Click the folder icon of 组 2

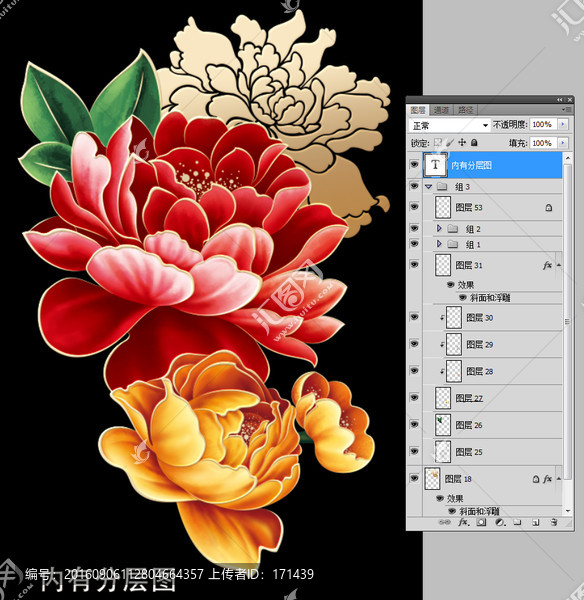[453, 229]
